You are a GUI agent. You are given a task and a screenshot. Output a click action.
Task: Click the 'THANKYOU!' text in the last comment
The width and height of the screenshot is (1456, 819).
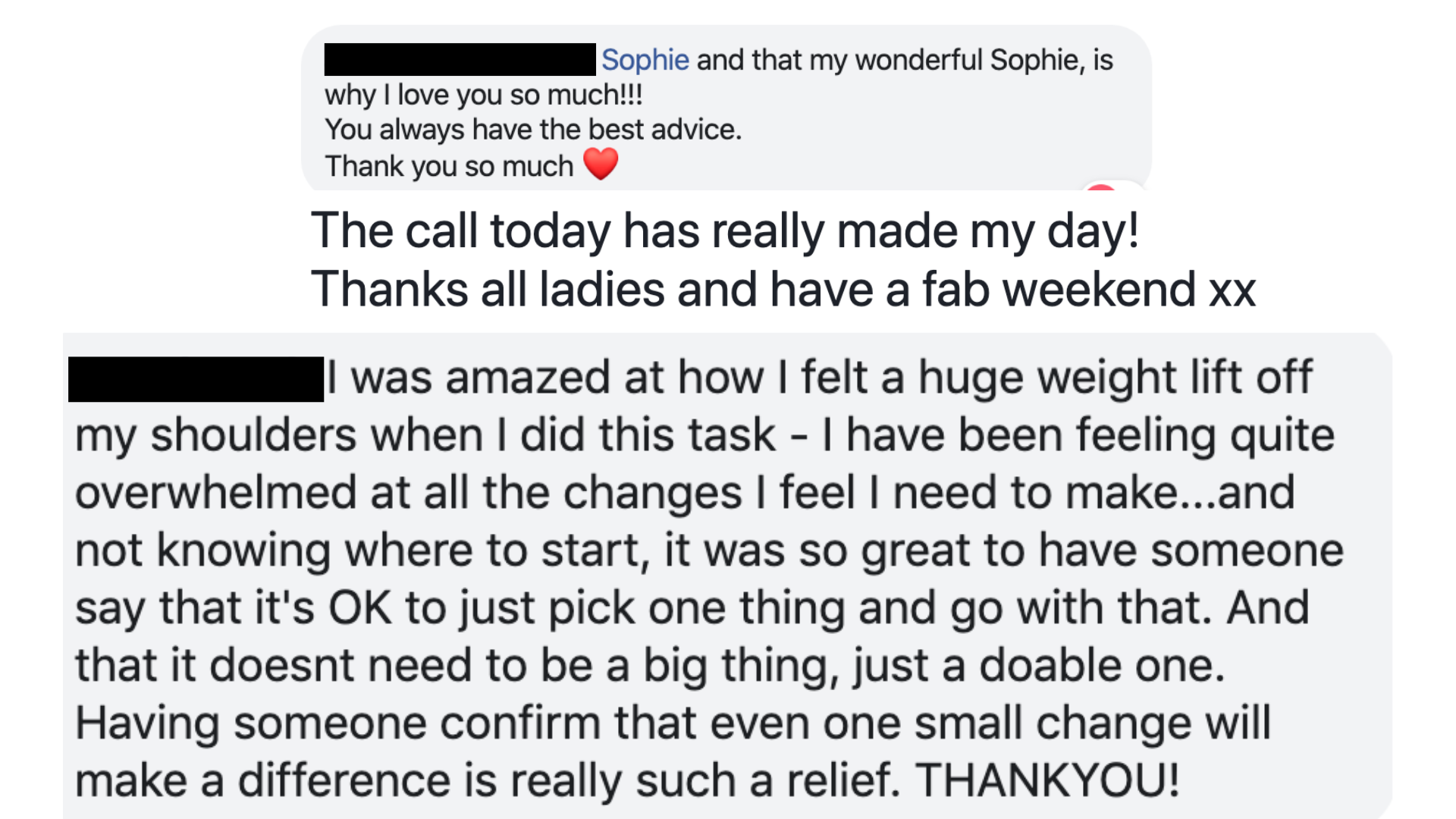coord(1046,780)
